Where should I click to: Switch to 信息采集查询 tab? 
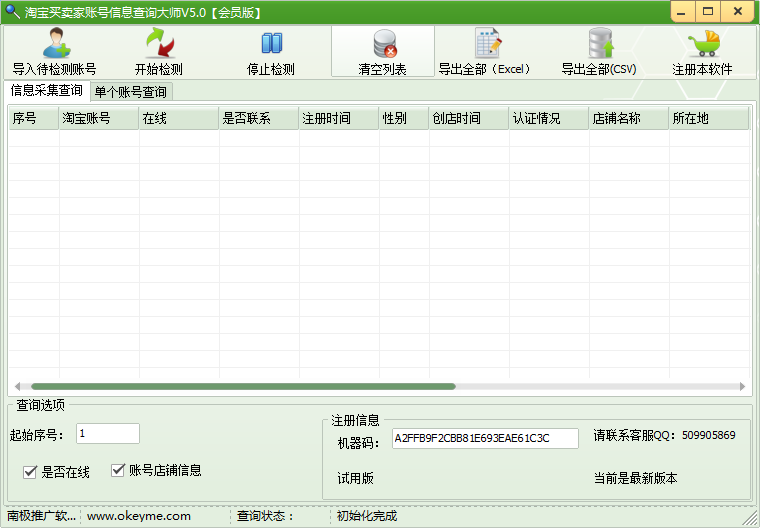47,91
